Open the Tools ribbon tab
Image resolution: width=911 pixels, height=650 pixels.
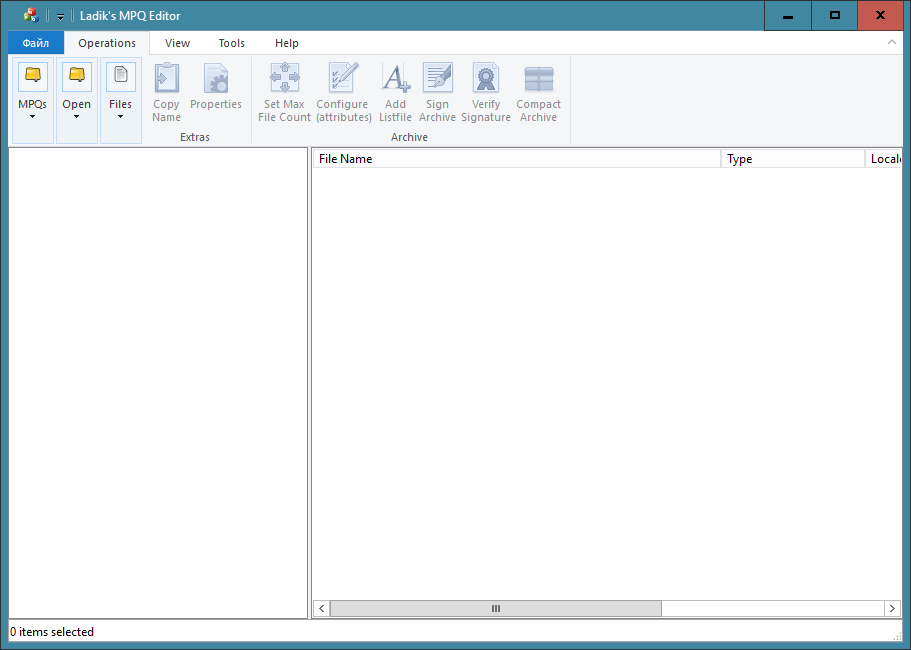click(x=231, y=43)
